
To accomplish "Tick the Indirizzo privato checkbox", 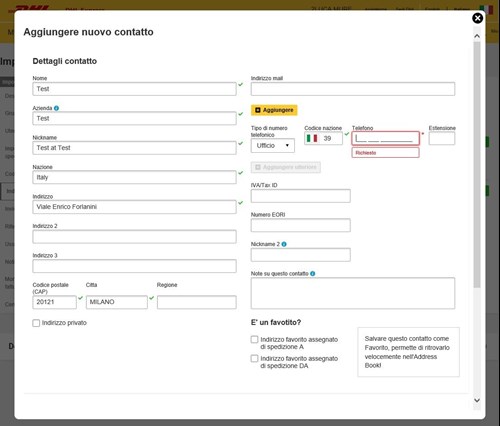I will point(36,323).
